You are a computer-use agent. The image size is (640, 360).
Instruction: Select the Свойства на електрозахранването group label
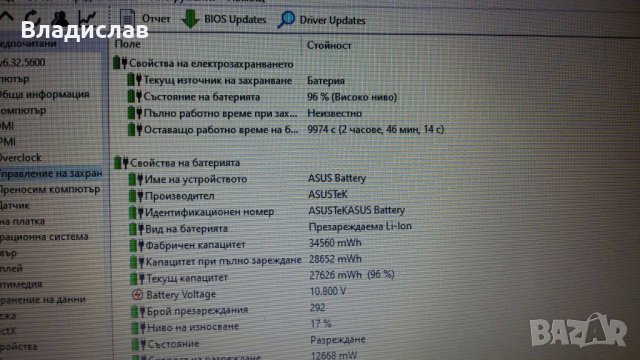pyautogui.click(x=211, y=64)
